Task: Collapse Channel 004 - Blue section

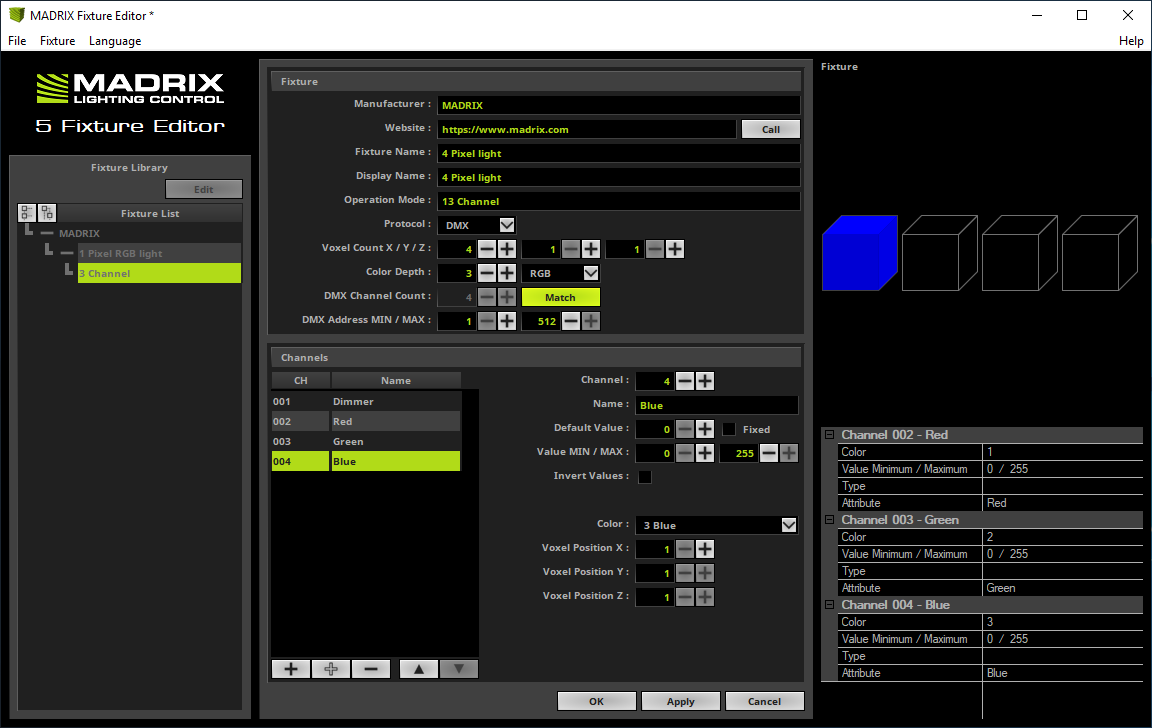Action: [x=829, y=605]
